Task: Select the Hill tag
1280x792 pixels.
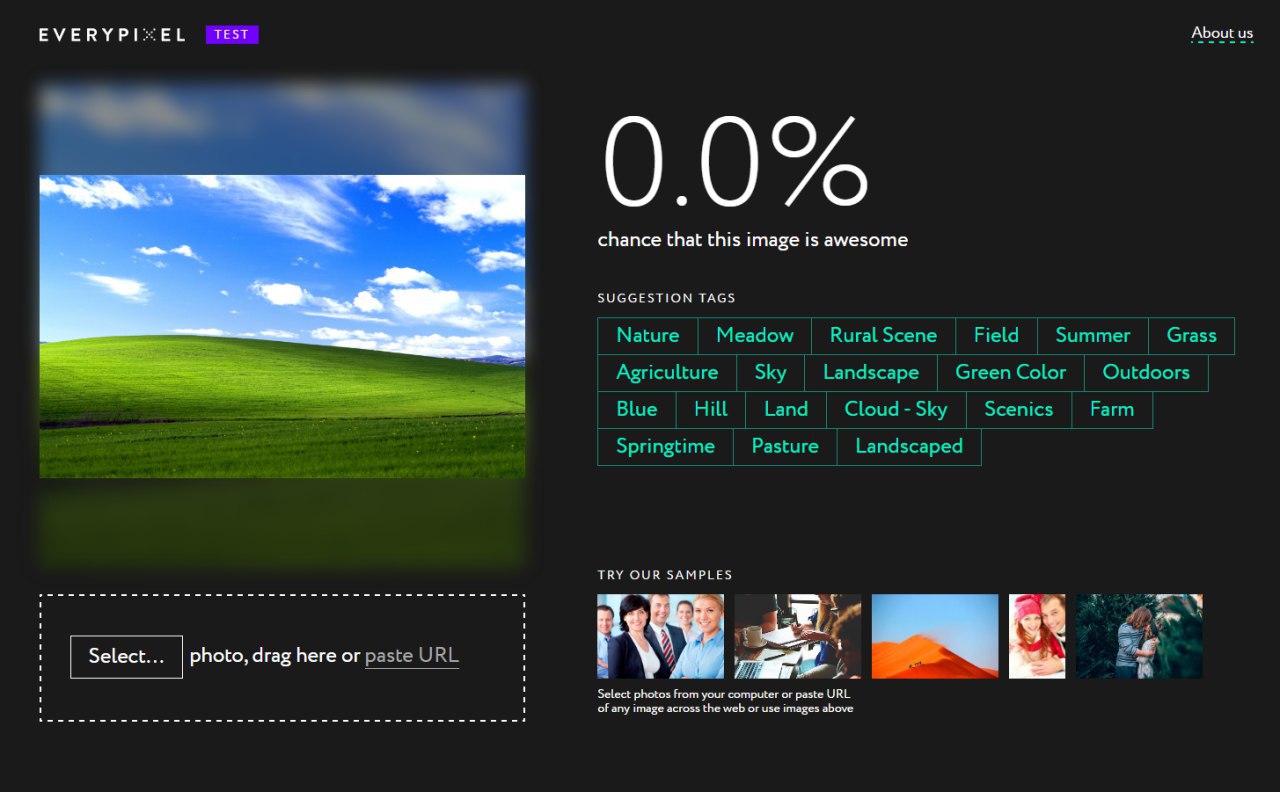Action: 711,410
